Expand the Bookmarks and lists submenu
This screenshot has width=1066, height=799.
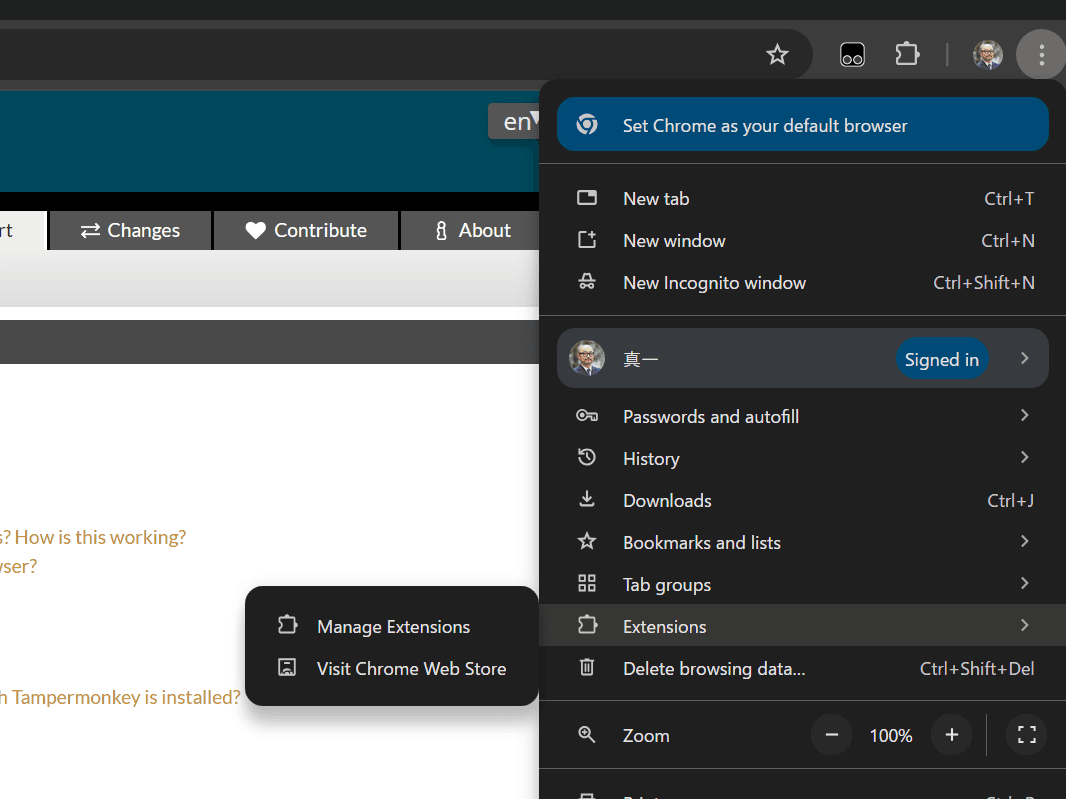coord(701,542)
